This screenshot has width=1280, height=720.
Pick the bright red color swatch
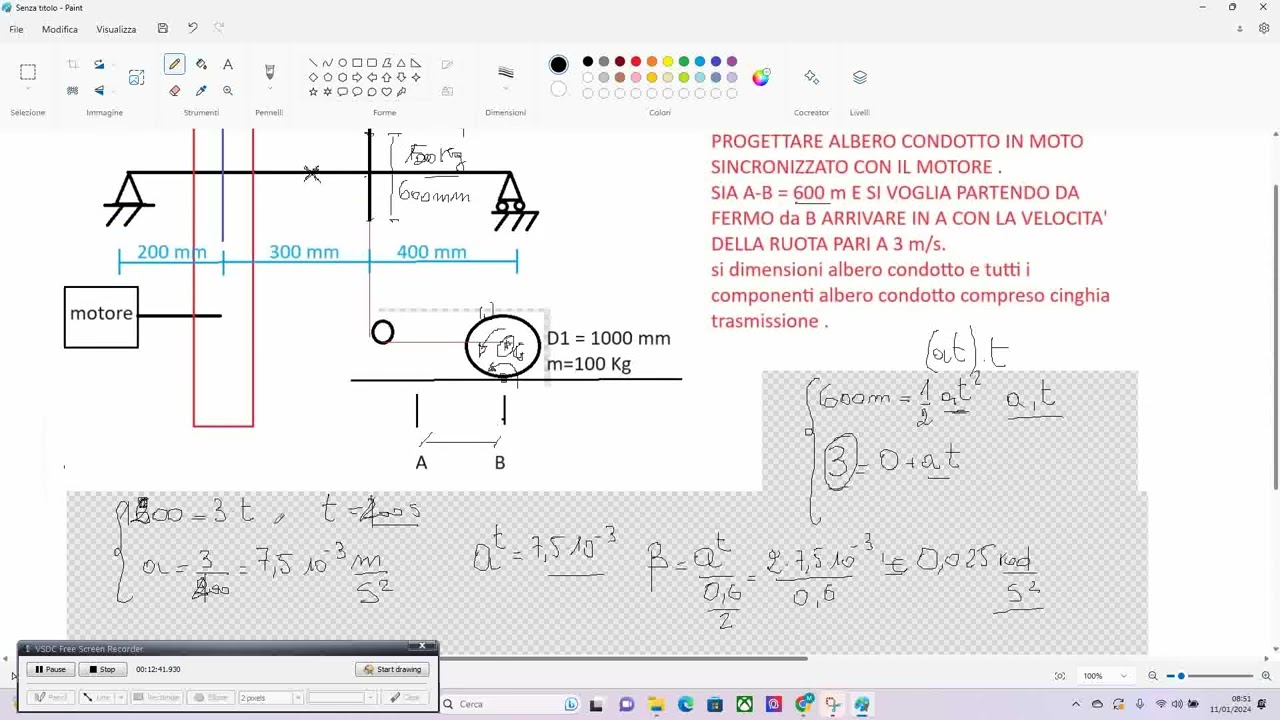coord(636,62)
